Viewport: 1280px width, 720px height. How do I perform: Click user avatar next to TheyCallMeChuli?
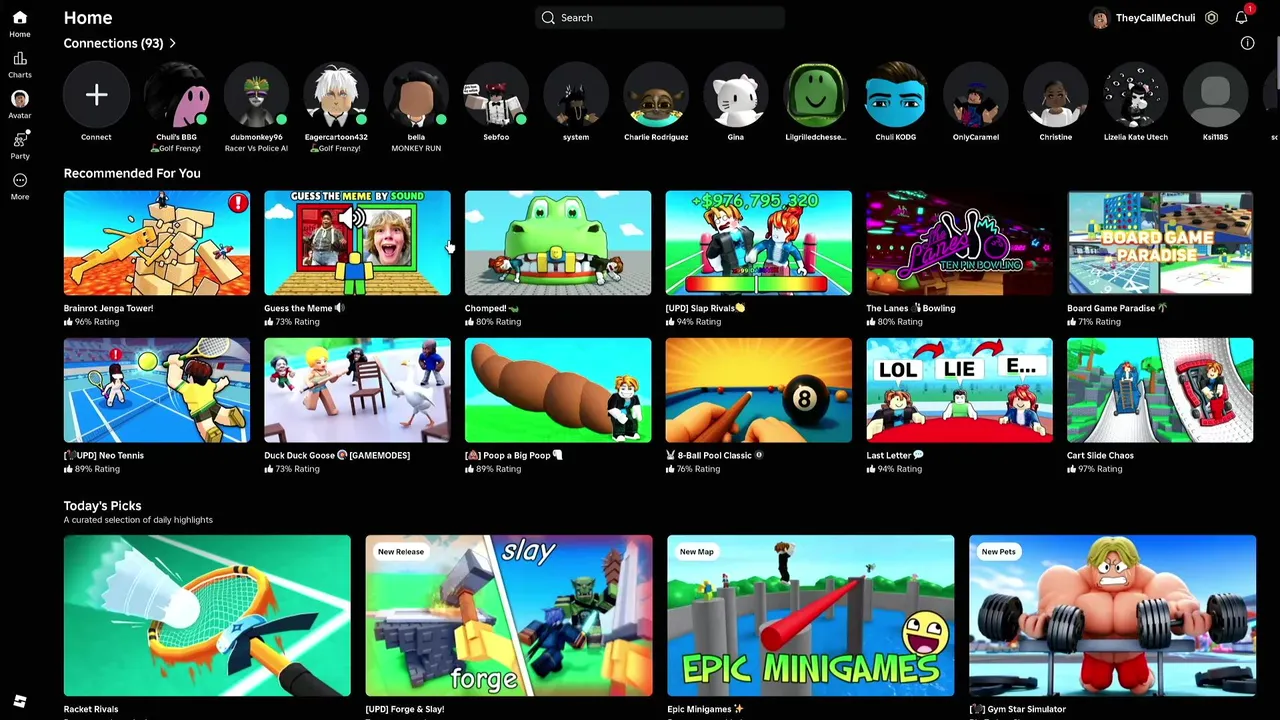point(1100,18)
